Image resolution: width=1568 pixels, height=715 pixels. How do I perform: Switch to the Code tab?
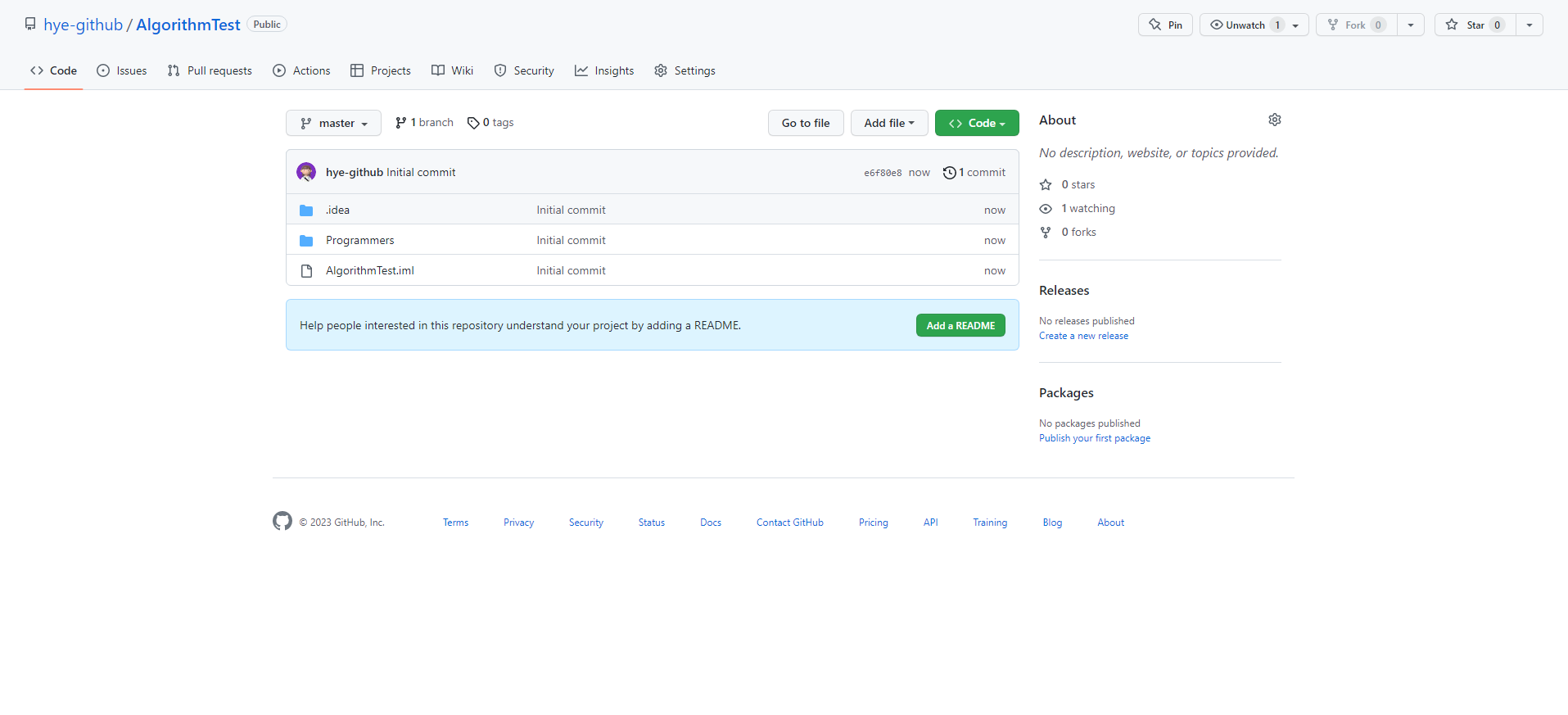pos(54,70)
